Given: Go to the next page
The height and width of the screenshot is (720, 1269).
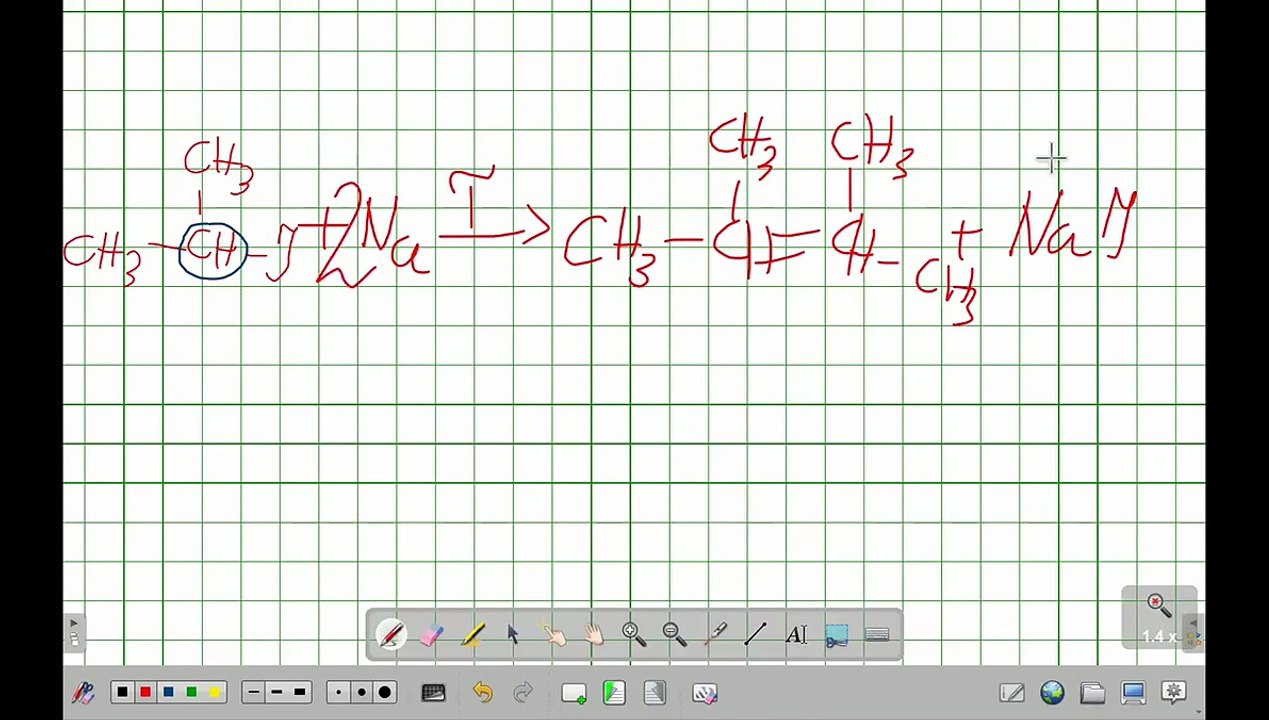Looking at the screenshot, I should (655, 693).
